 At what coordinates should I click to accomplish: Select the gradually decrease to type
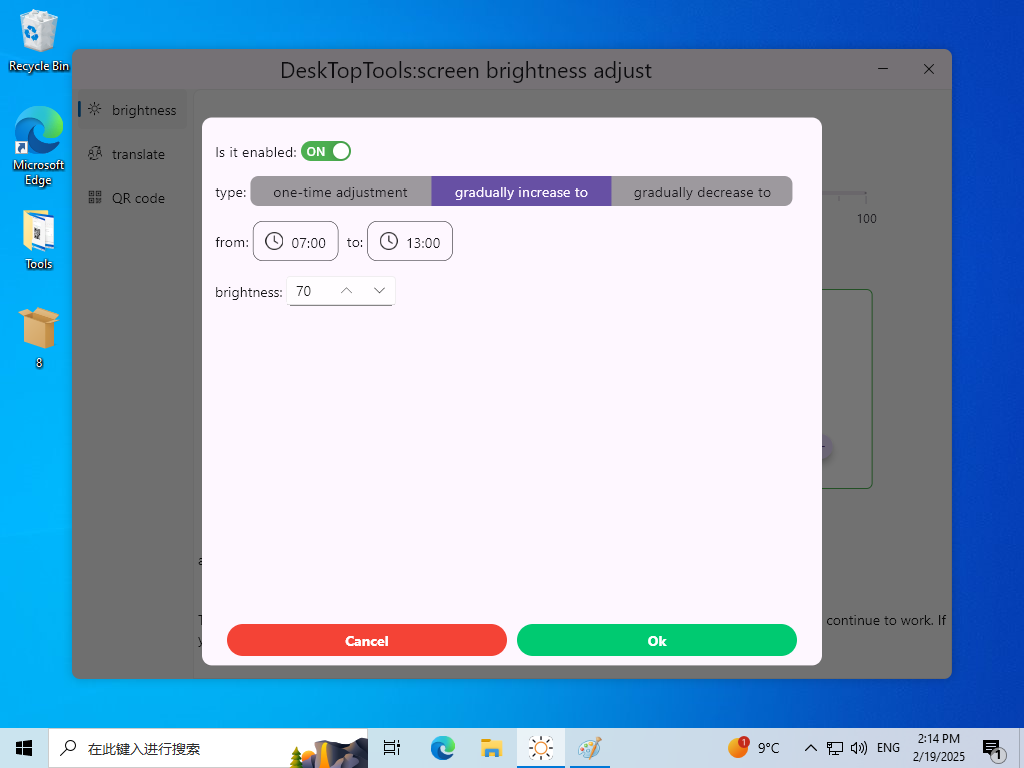pos(702,192)
